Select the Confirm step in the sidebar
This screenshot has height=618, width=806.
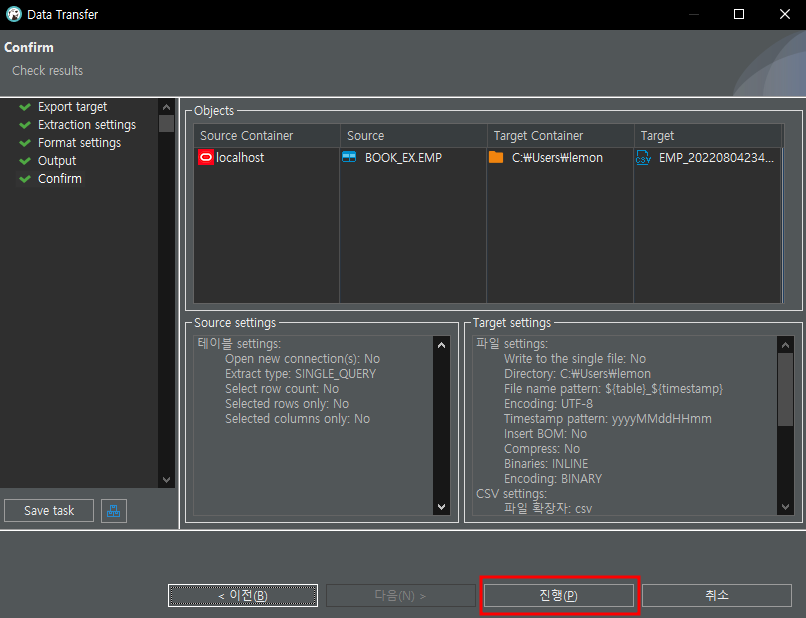coord(60,179)
